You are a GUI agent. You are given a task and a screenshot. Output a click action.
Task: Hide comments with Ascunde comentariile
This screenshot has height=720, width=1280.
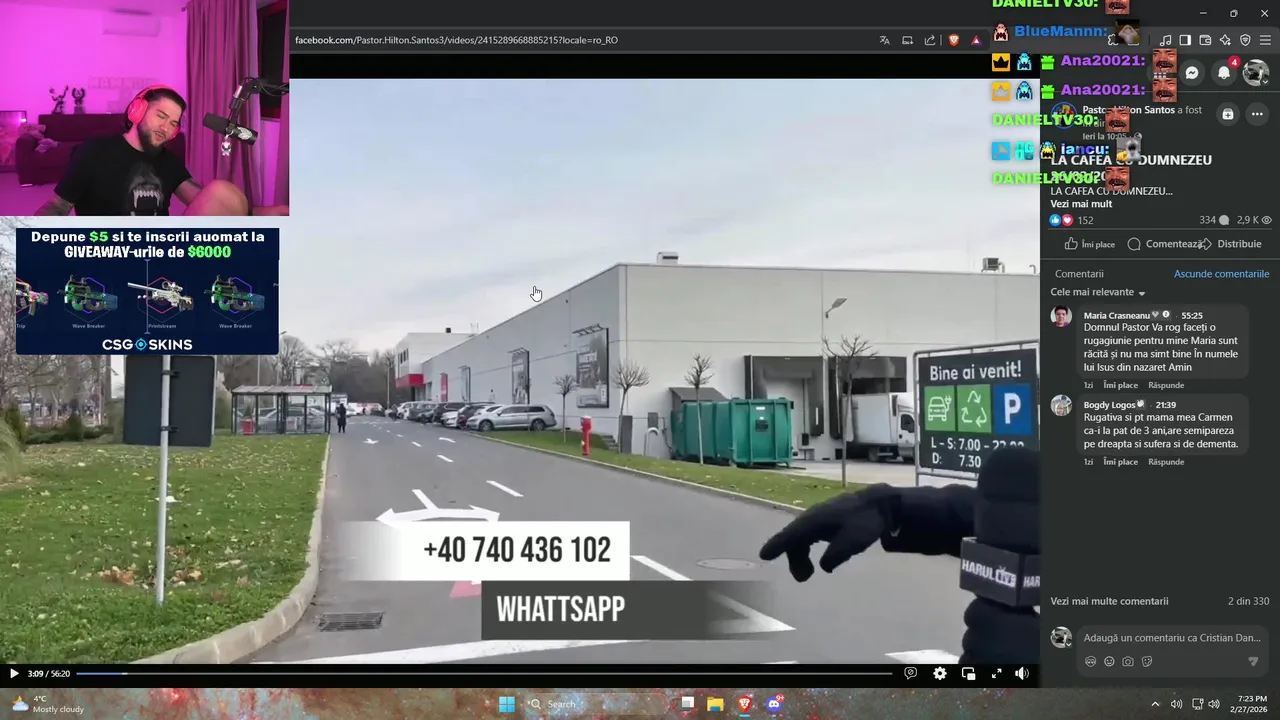tap(1221, 274)
